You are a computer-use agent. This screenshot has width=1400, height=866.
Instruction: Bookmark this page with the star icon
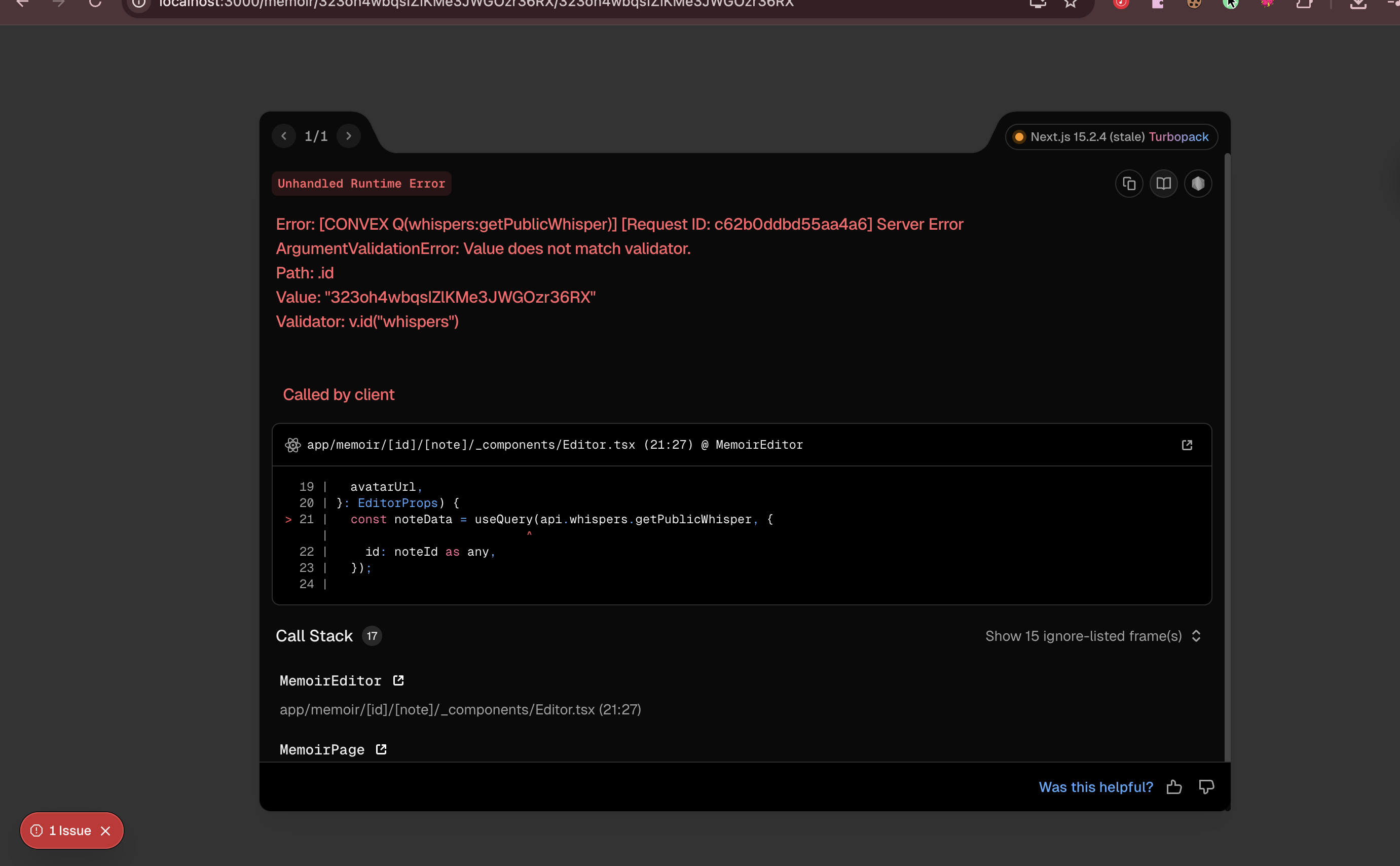1070,4
